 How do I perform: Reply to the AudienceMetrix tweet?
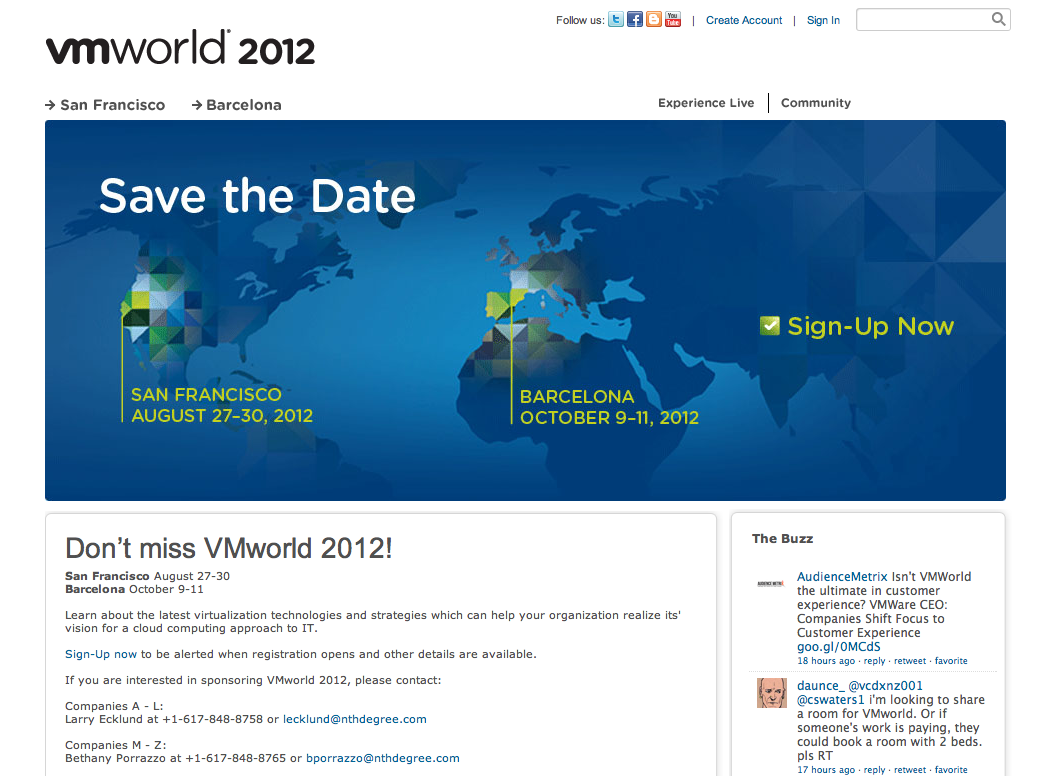(x=874, y=660)
